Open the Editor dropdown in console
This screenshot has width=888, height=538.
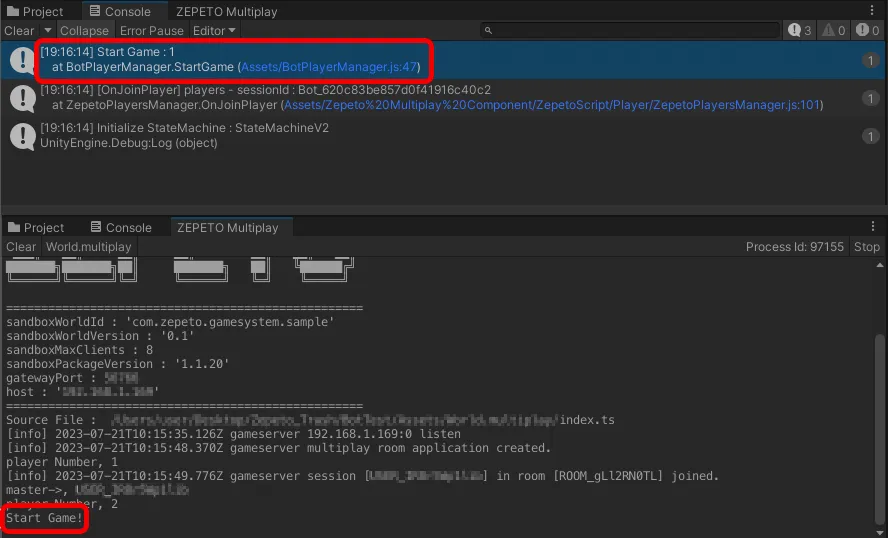[x=214, y=31]
